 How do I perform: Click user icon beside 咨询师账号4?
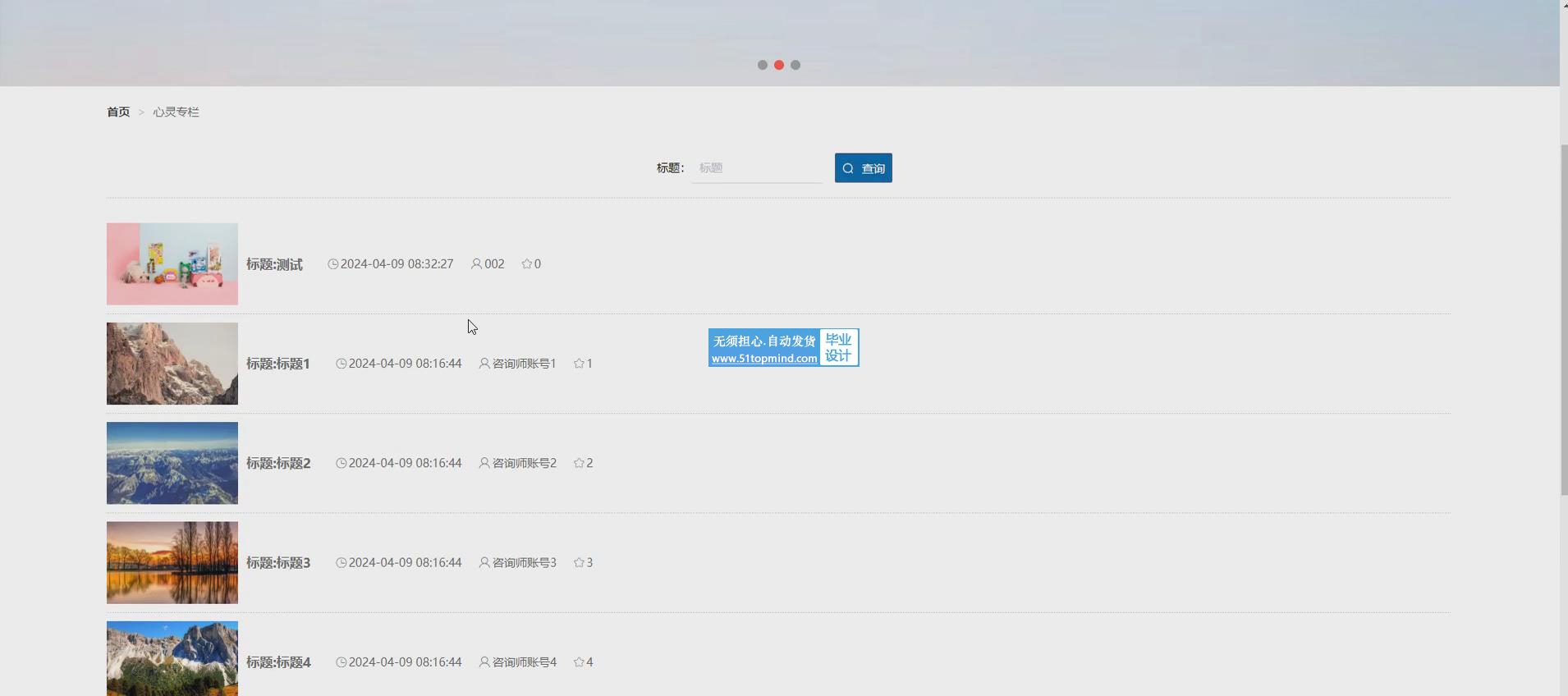tap(484, 662)
